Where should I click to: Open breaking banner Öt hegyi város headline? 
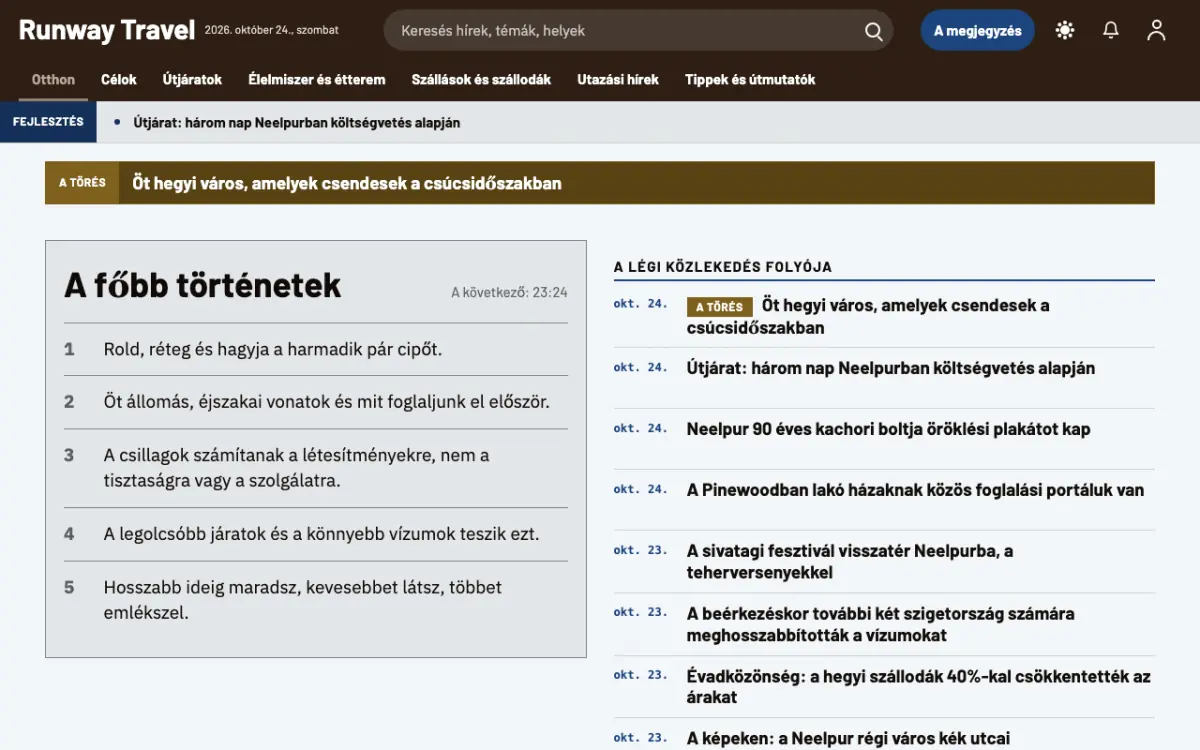coord(347,183)
